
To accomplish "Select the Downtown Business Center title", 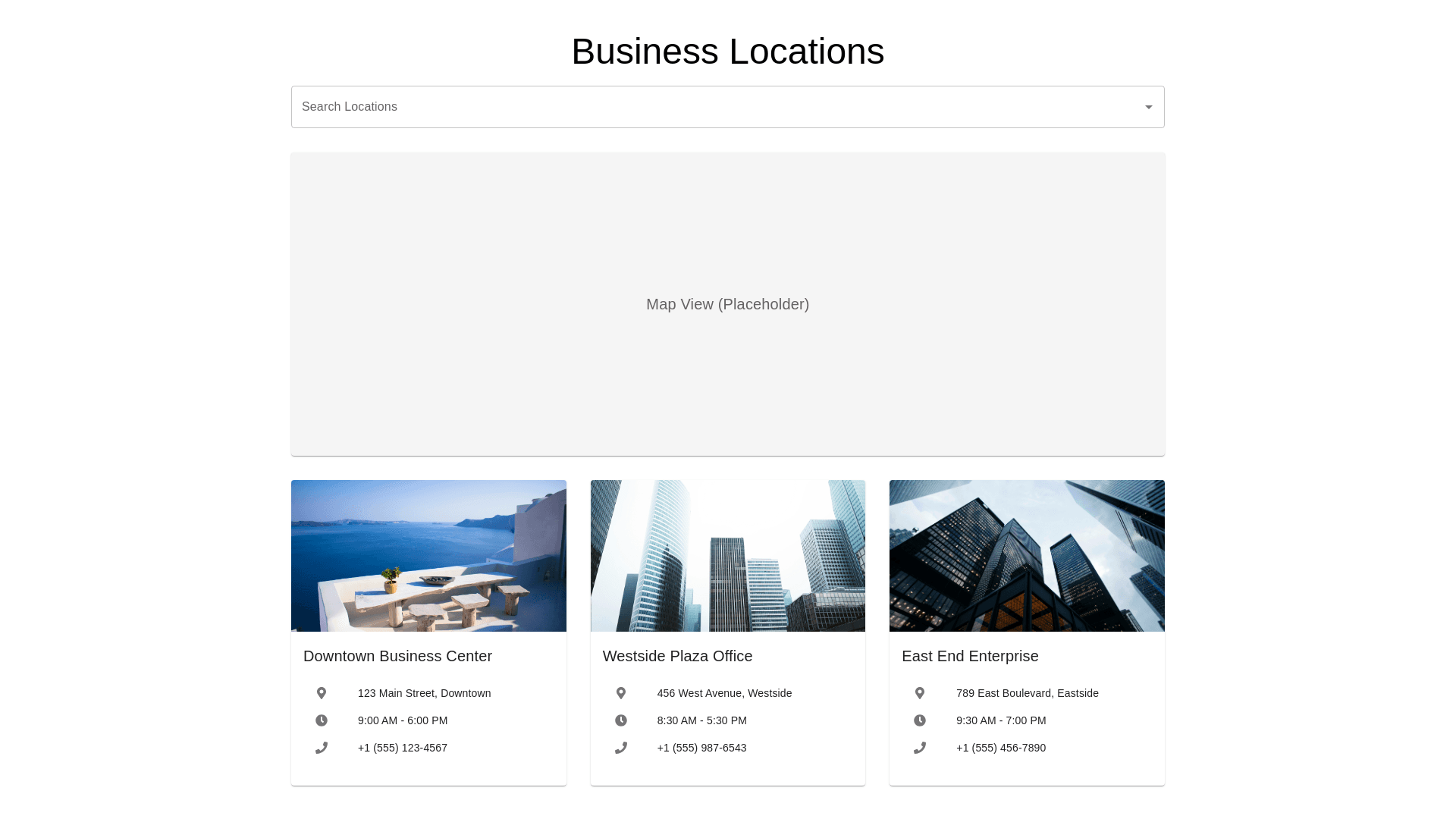I will tap(397, 656).
